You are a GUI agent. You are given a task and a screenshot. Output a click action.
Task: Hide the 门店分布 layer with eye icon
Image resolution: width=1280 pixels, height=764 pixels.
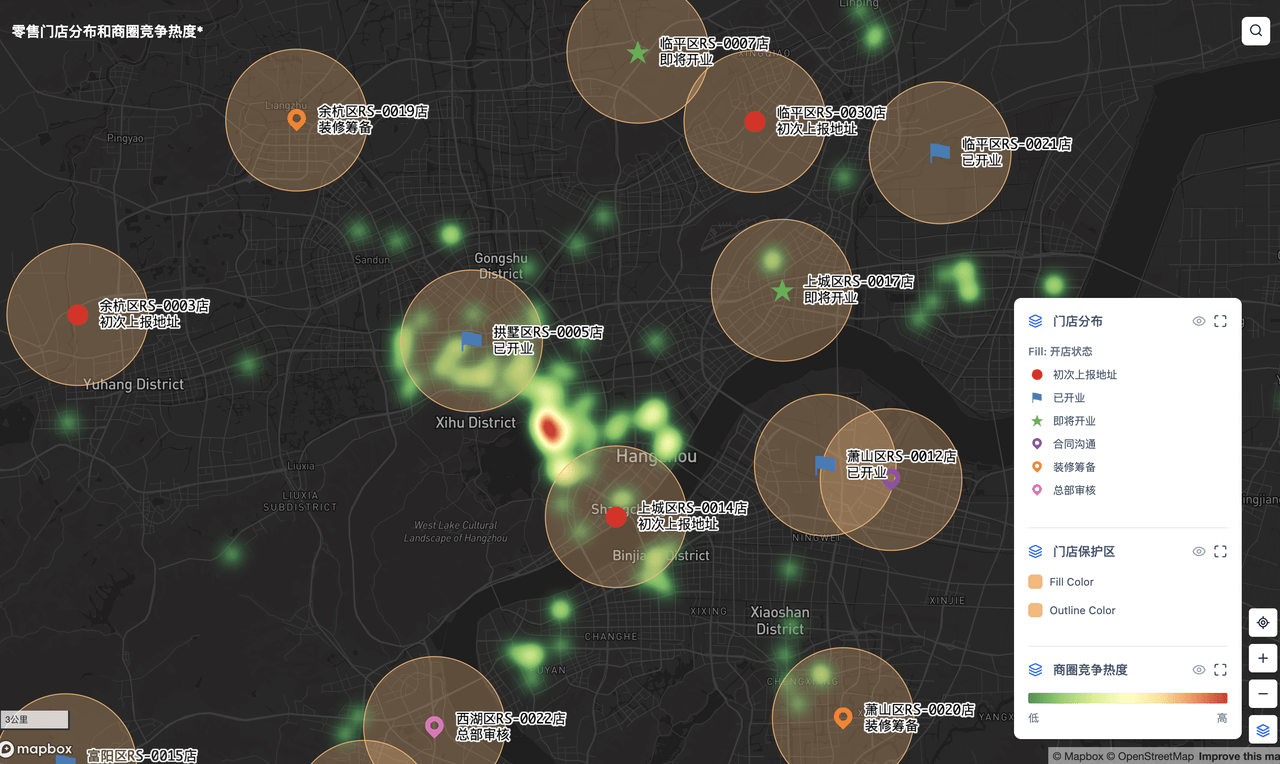(1198, 322)
